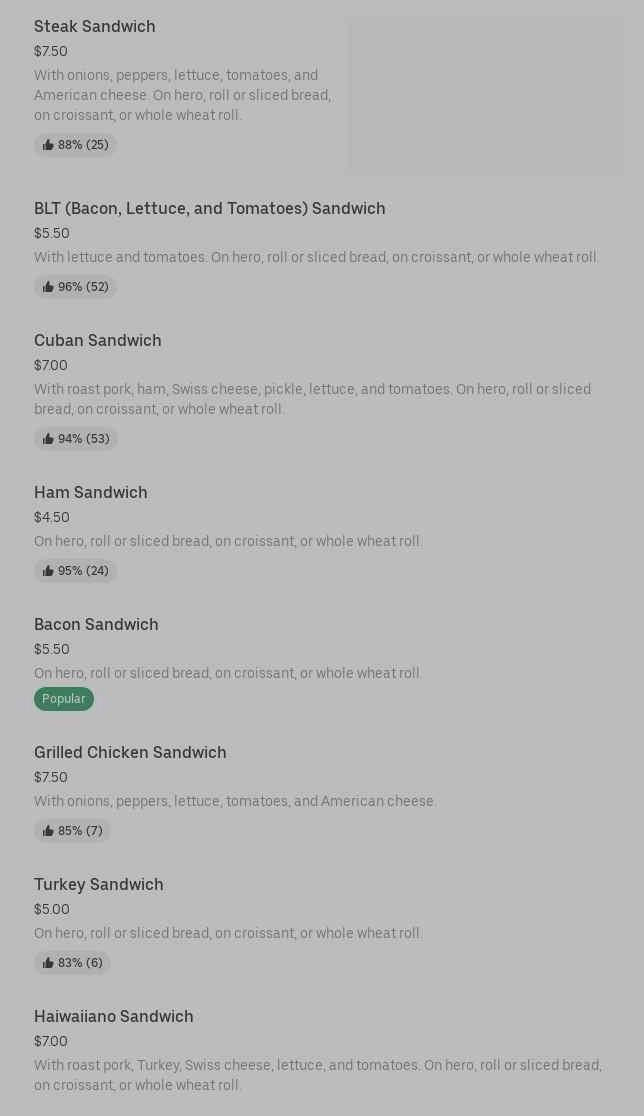Choose the Ham Sandwich item
Image resolution: width=644 pixels, height=1116 pixels.
[x=91, y=493]
